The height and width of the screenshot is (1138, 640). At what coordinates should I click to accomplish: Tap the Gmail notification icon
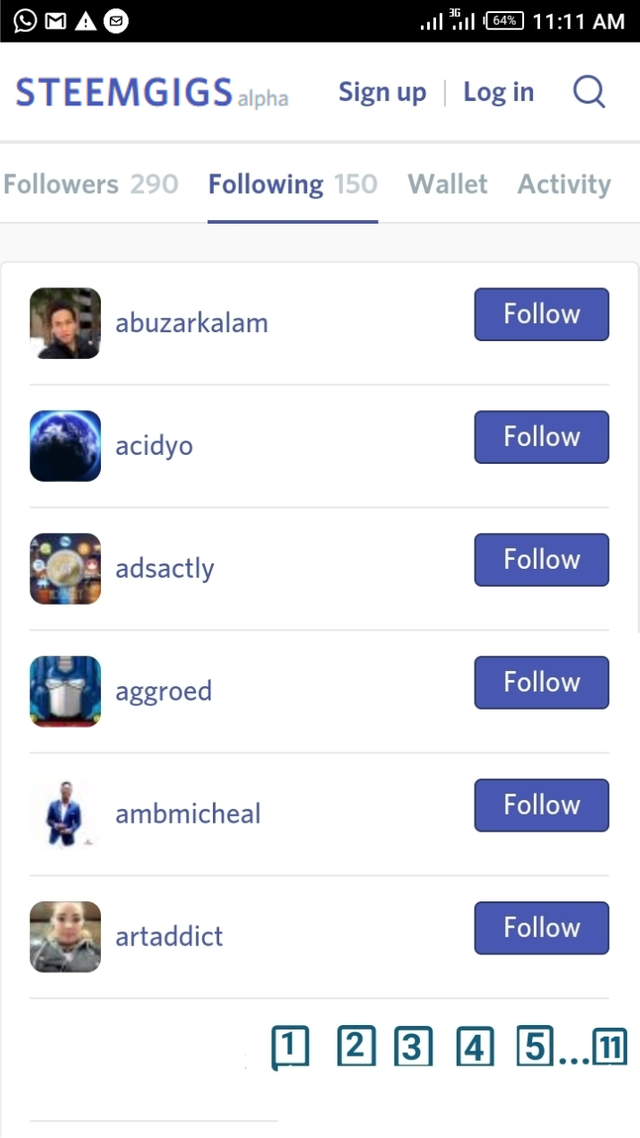56,22
